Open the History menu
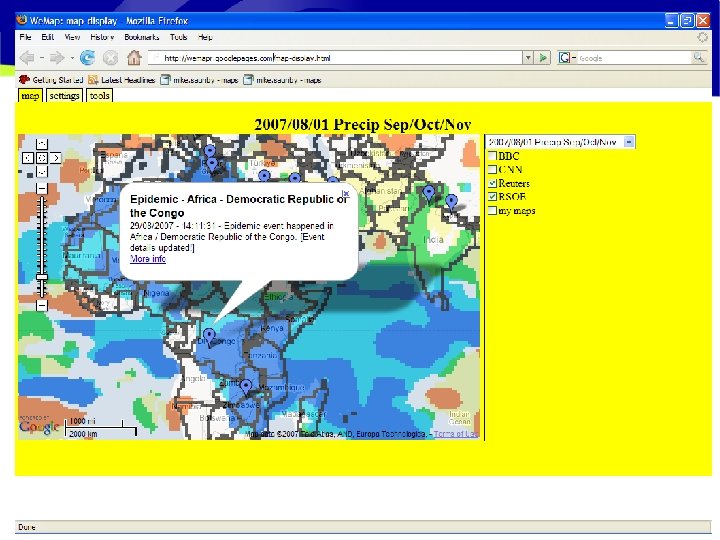 tap(102, 37)
